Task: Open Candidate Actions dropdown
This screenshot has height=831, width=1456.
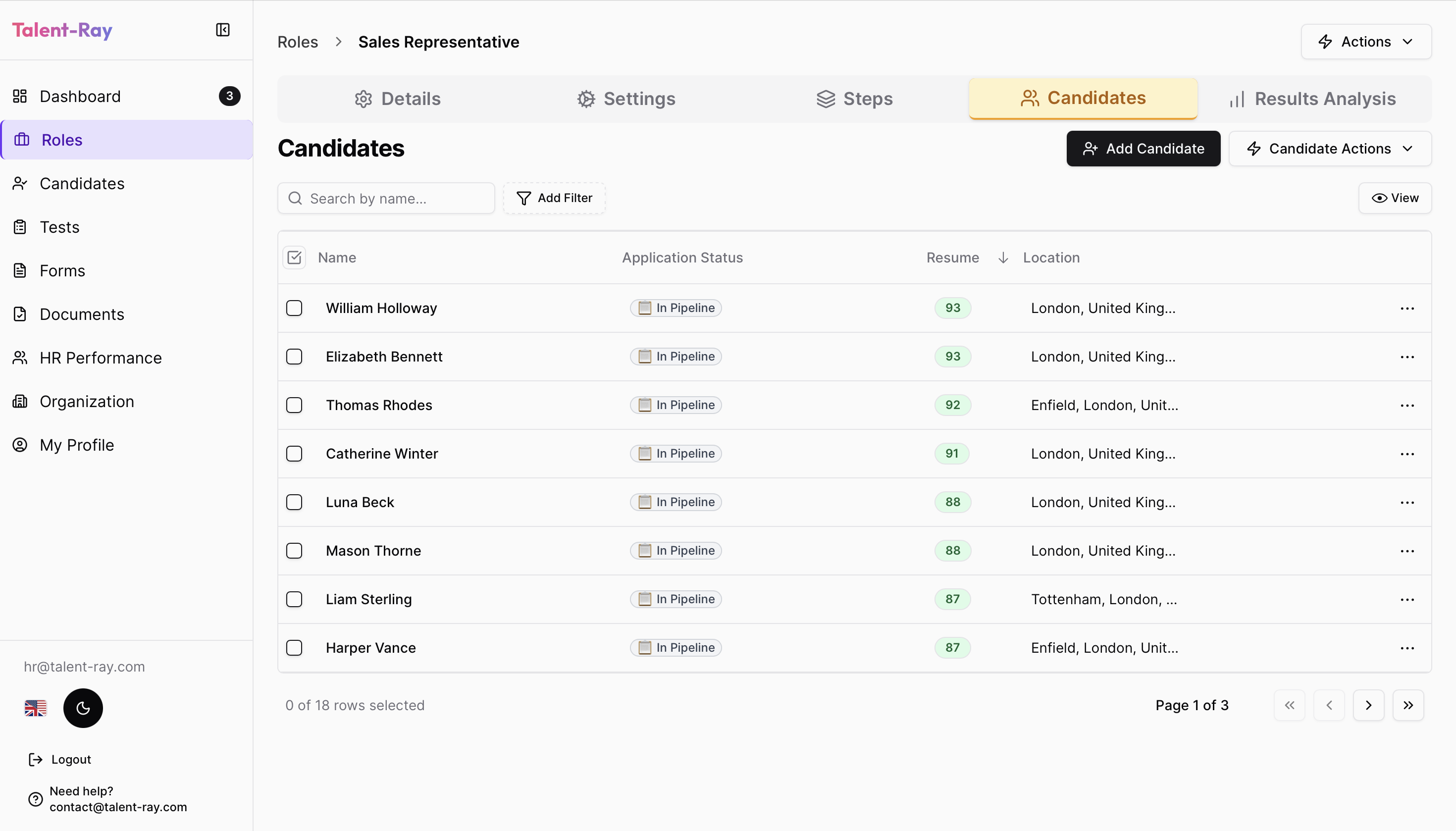Action: pyautogui.click(x=1329, y=149)
